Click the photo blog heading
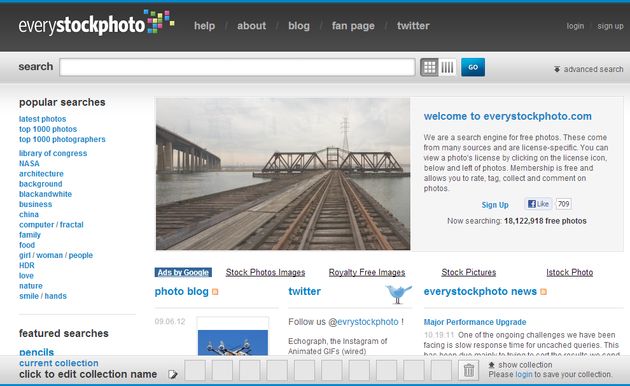Viewport: 630px width, 386px height. (182, 292)
